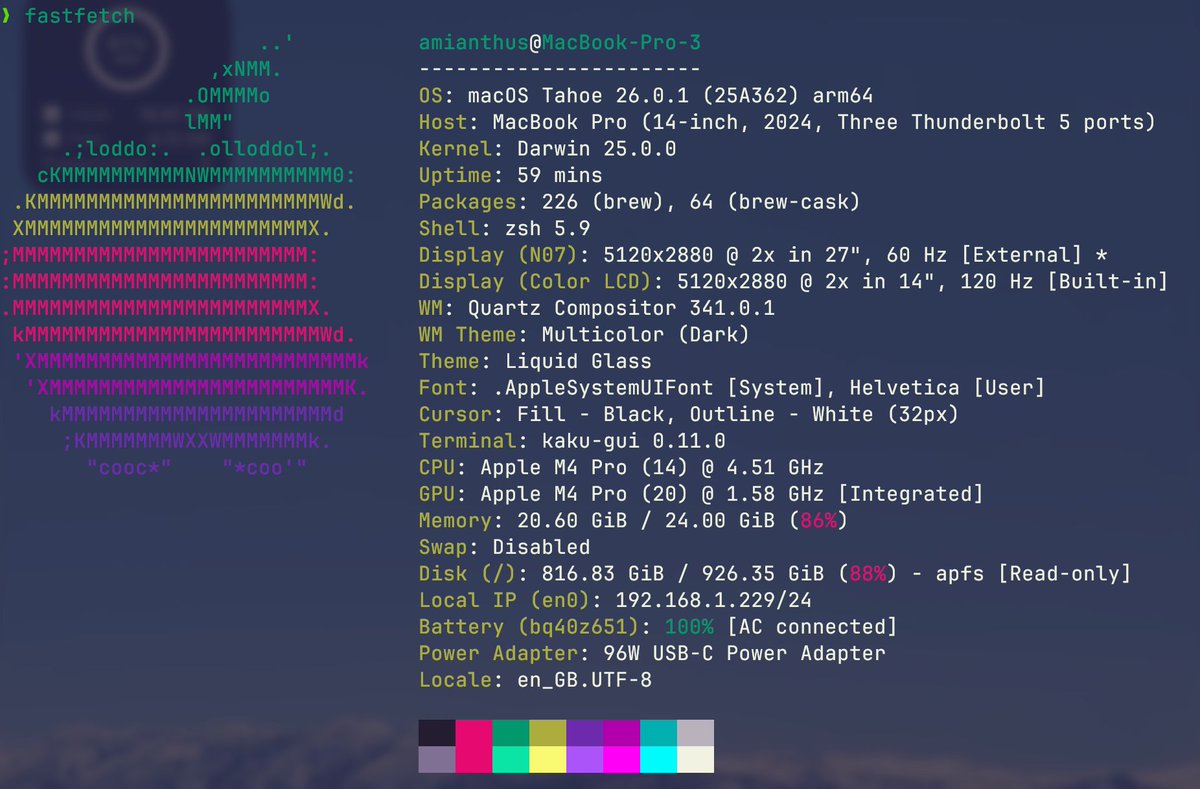This screenshot has width=1200, height=789.
Task: Click the "Host" label
Action: (443, 122)
